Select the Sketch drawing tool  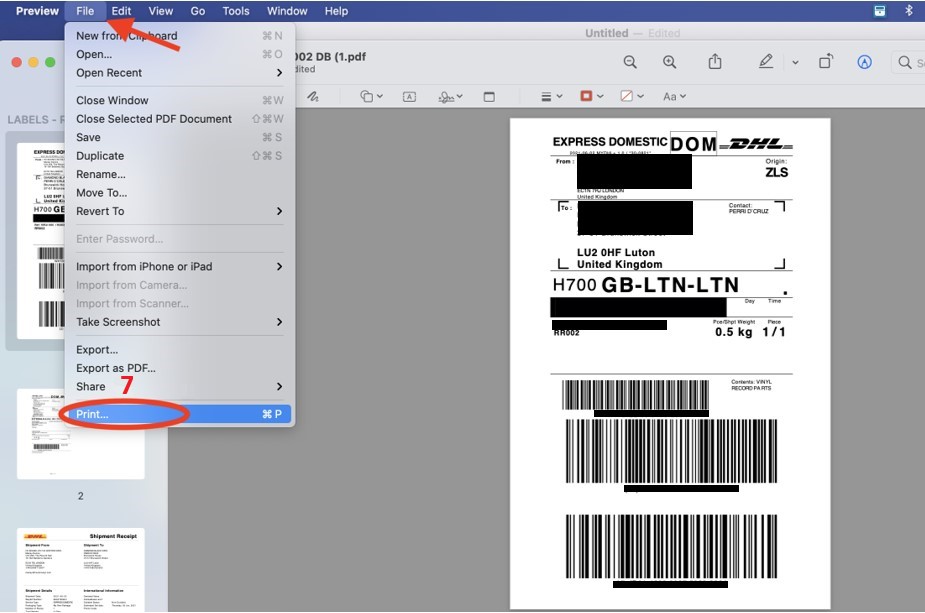pyautogui.click(x=313, y=97)
